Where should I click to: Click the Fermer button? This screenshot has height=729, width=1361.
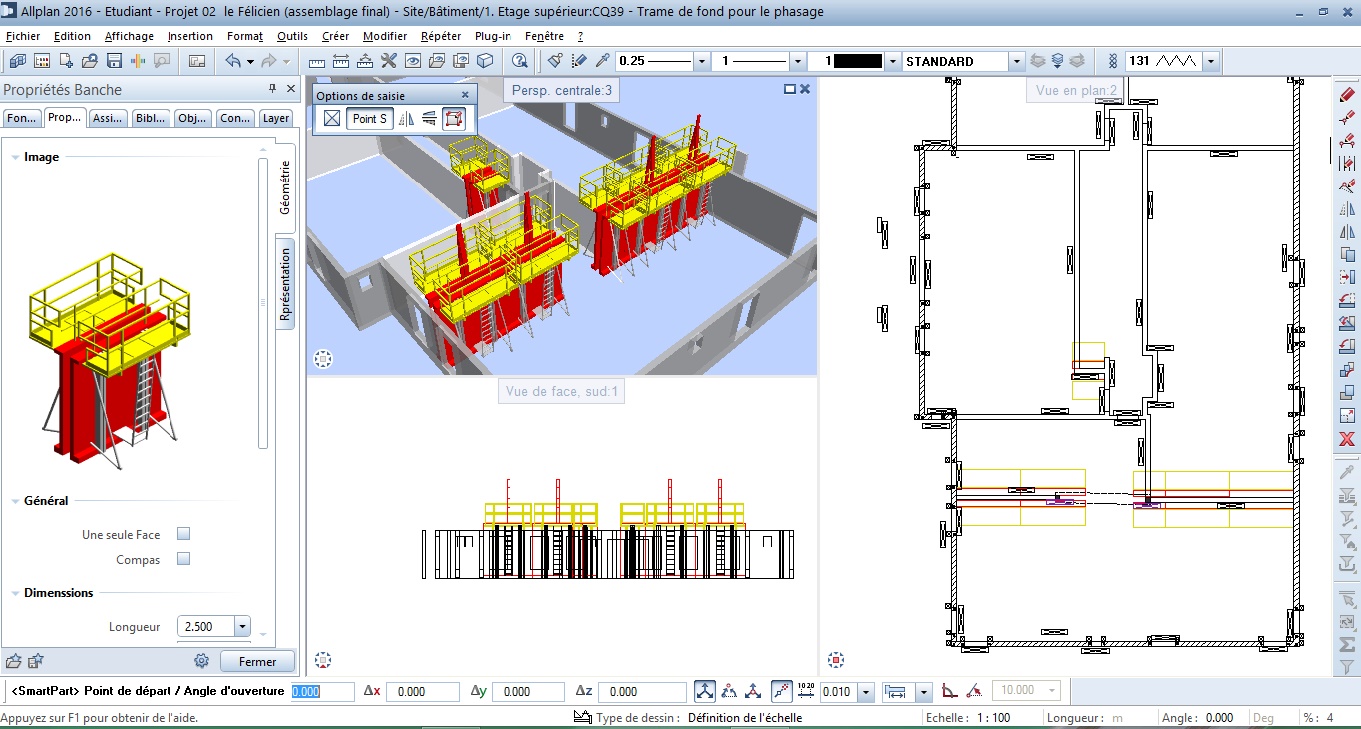pos(258,661)
